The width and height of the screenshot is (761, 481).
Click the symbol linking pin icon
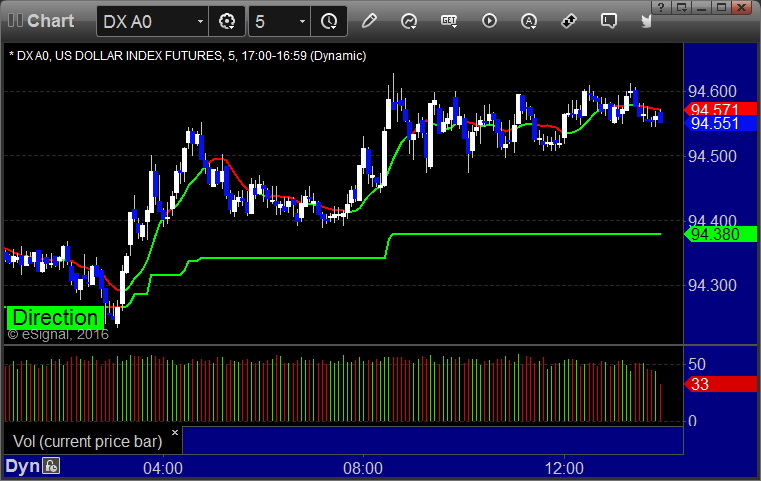click(x=568, y=21)
